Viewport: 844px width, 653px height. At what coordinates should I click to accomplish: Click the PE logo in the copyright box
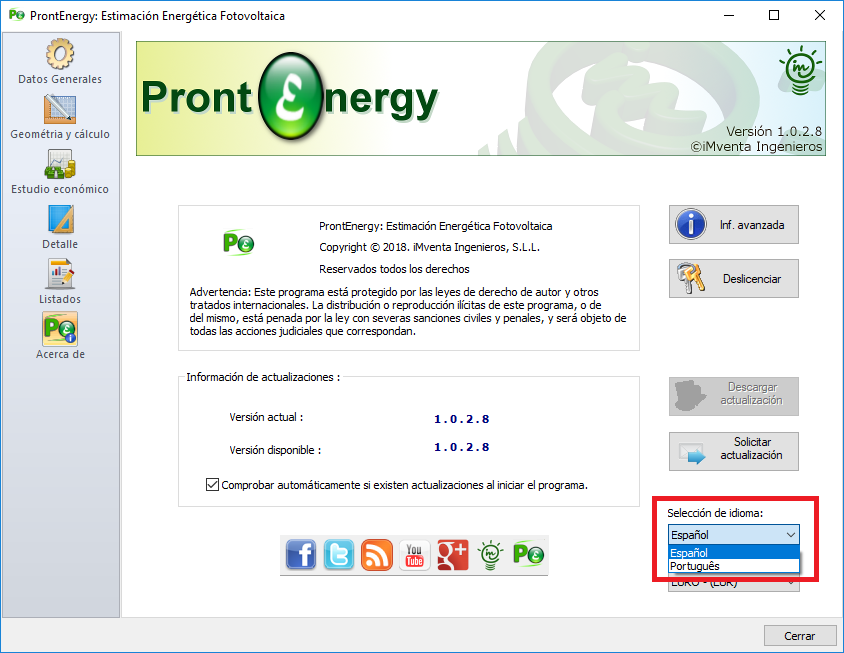[238, 243]
